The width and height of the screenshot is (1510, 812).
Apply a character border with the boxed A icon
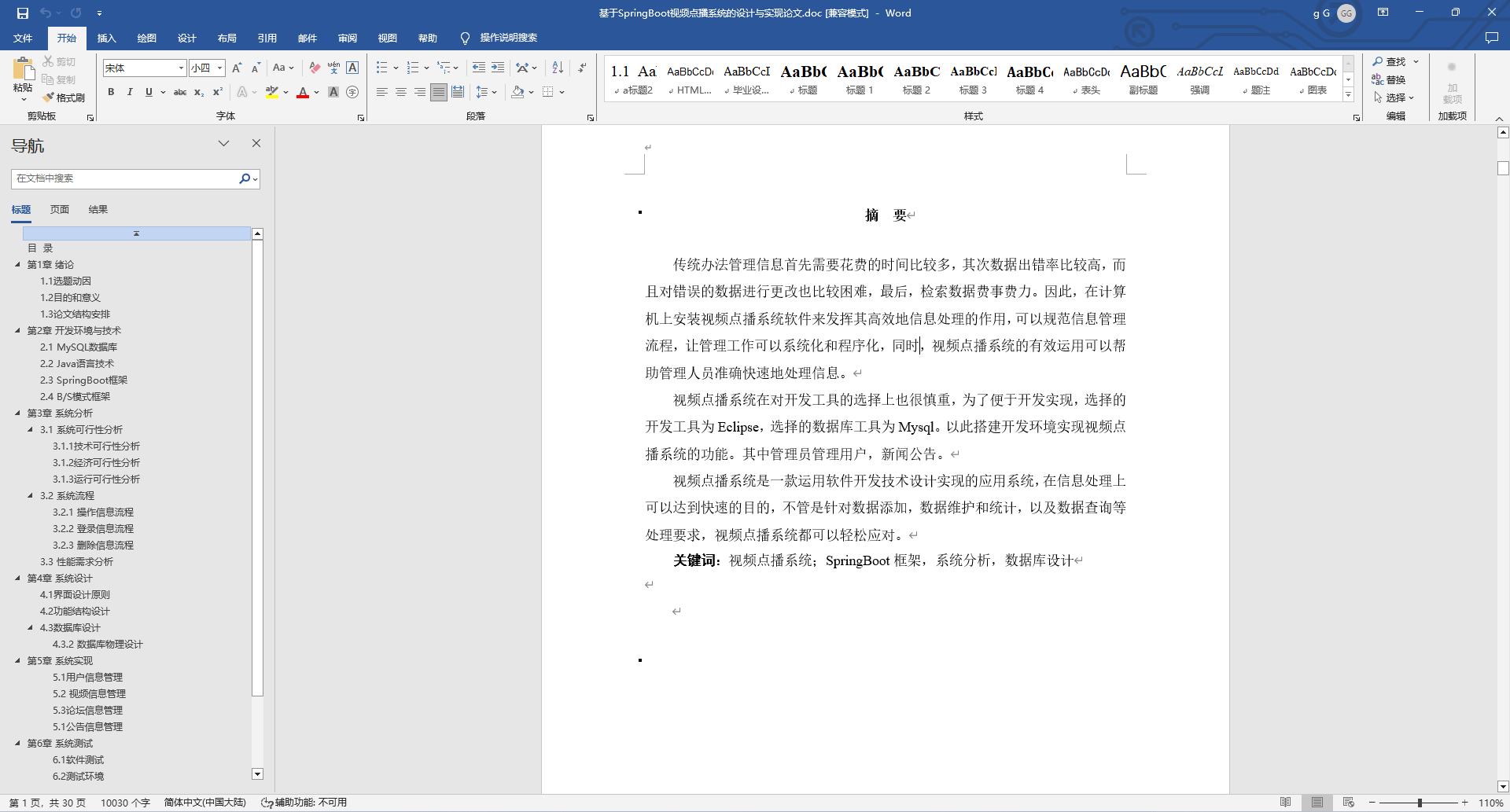(352, 68)
